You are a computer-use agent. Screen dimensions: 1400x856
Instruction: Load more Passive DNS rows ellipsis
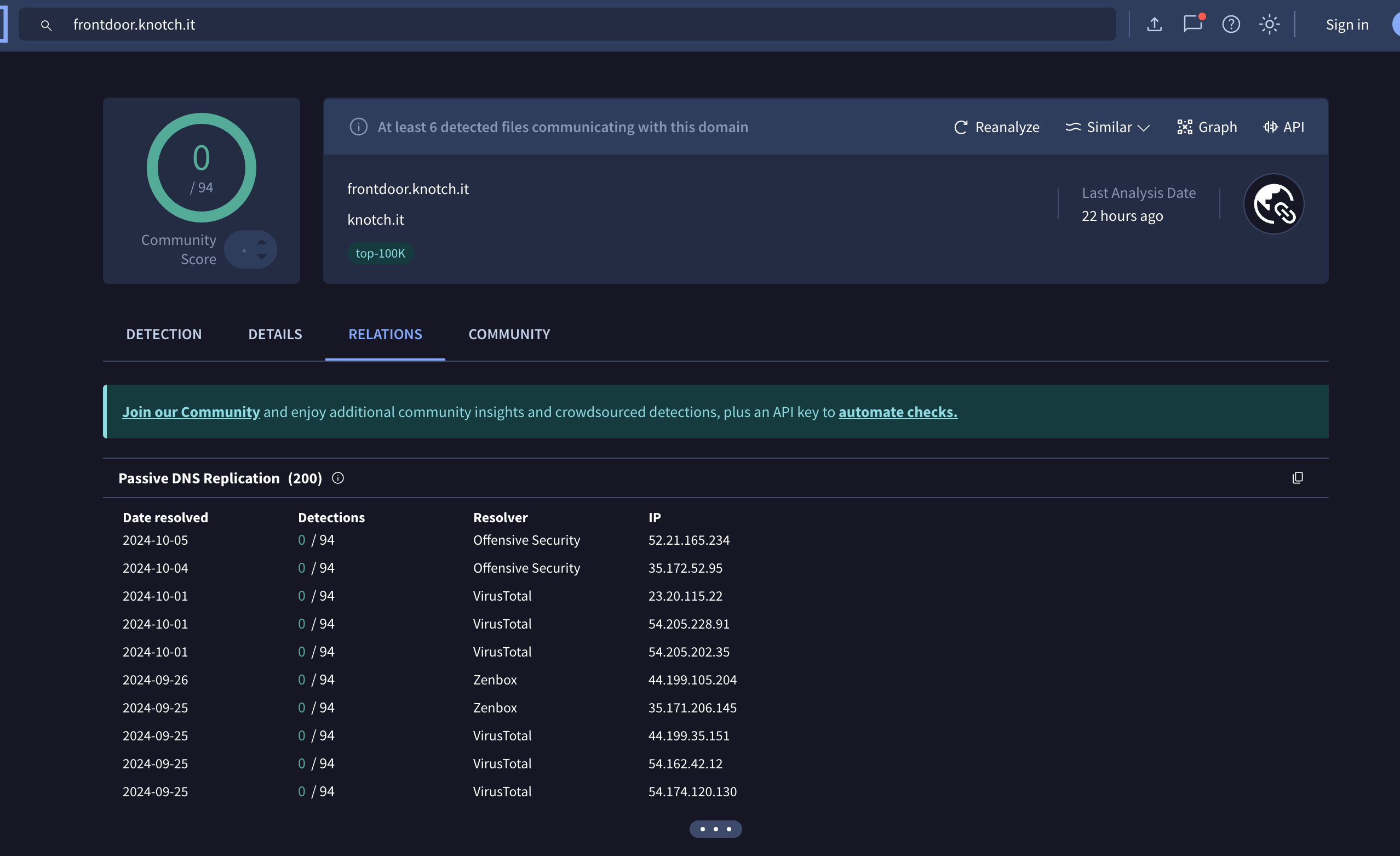pos(715,829)
